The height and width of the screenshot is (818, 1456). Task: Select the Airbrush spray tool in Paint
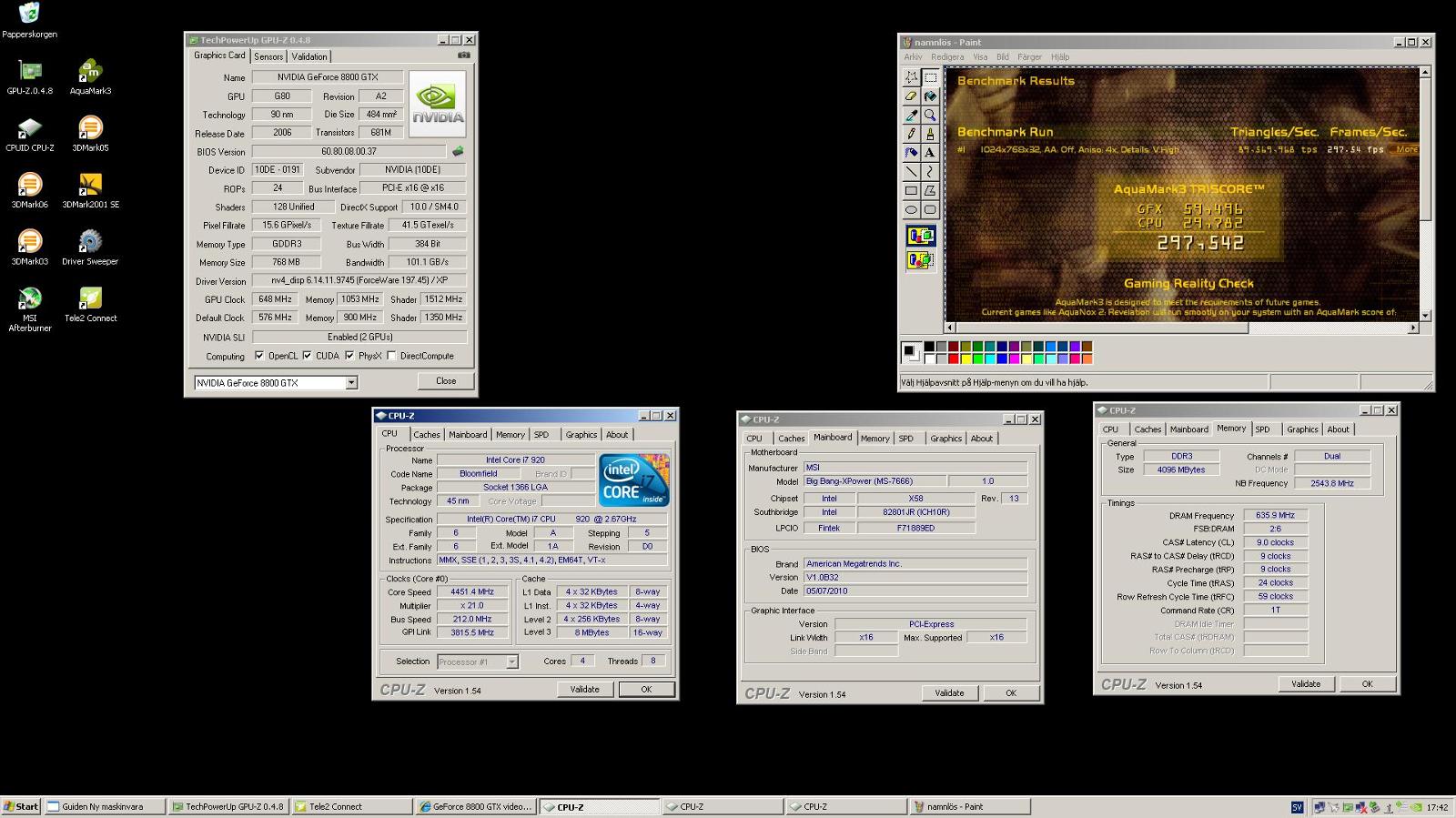911,153
